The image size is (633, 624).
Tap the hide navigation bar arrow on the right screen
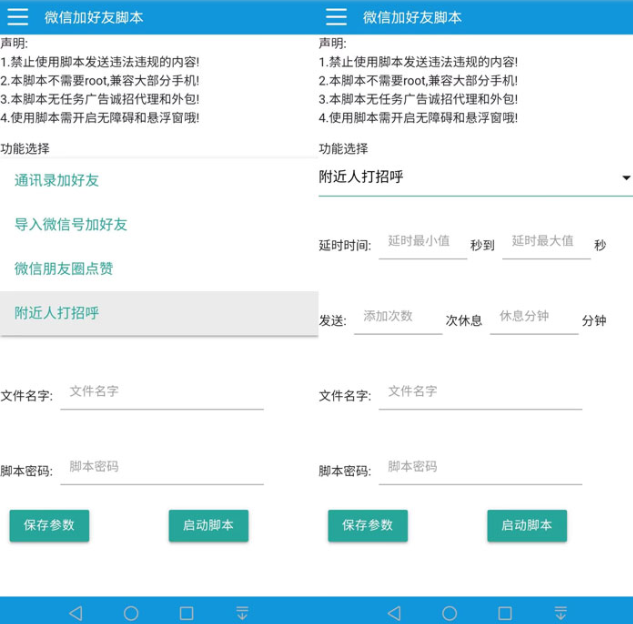[560, 612]
